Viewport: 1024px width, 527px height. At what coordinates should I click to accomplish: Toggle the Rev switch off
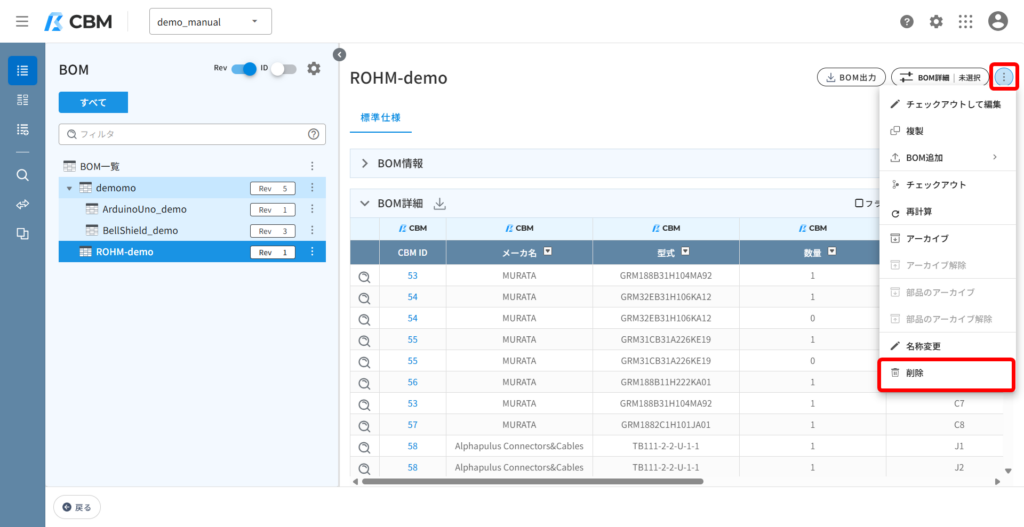pyautogui.click(x=244, y=69)
